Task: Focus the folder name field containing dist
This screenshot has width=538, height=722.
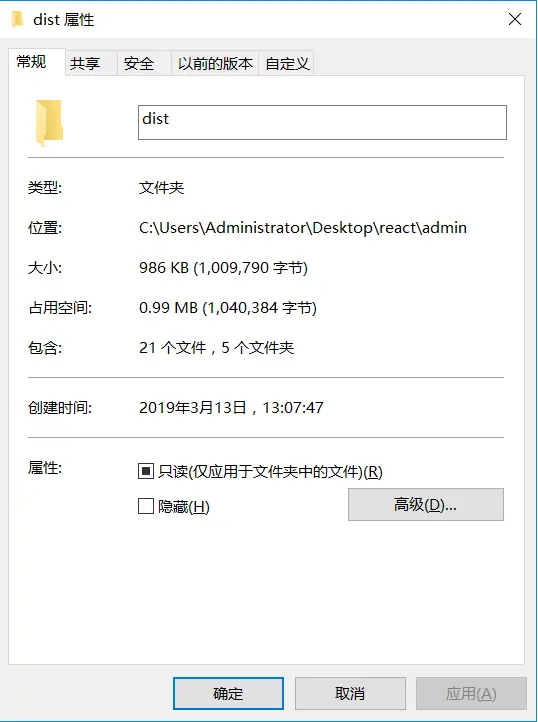Action: [322, 122]
